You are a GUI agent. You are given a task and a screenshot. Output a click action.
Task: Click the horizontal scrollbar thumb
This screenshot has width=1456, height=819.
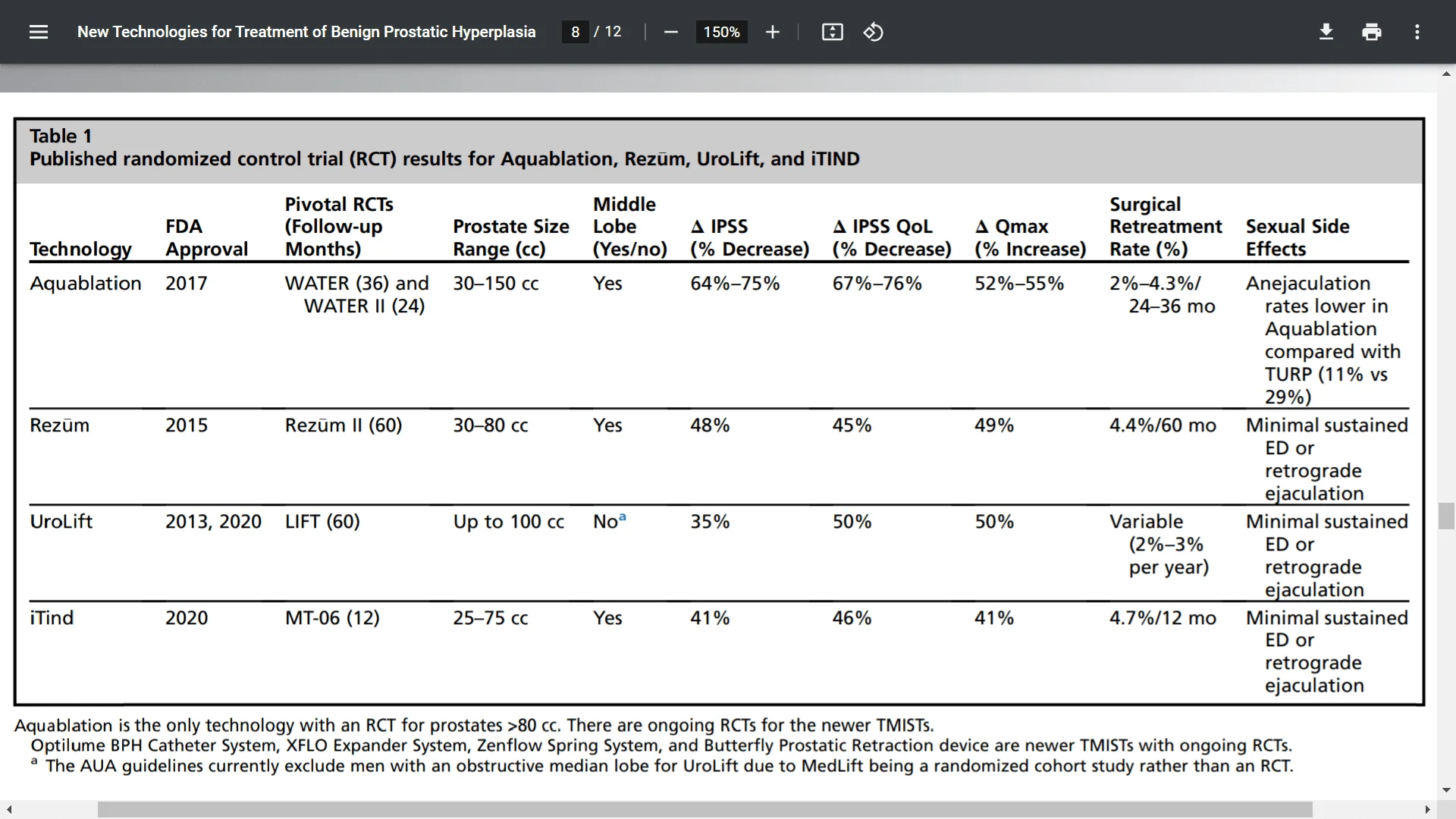pyautogui.click(x=705, y=810)
